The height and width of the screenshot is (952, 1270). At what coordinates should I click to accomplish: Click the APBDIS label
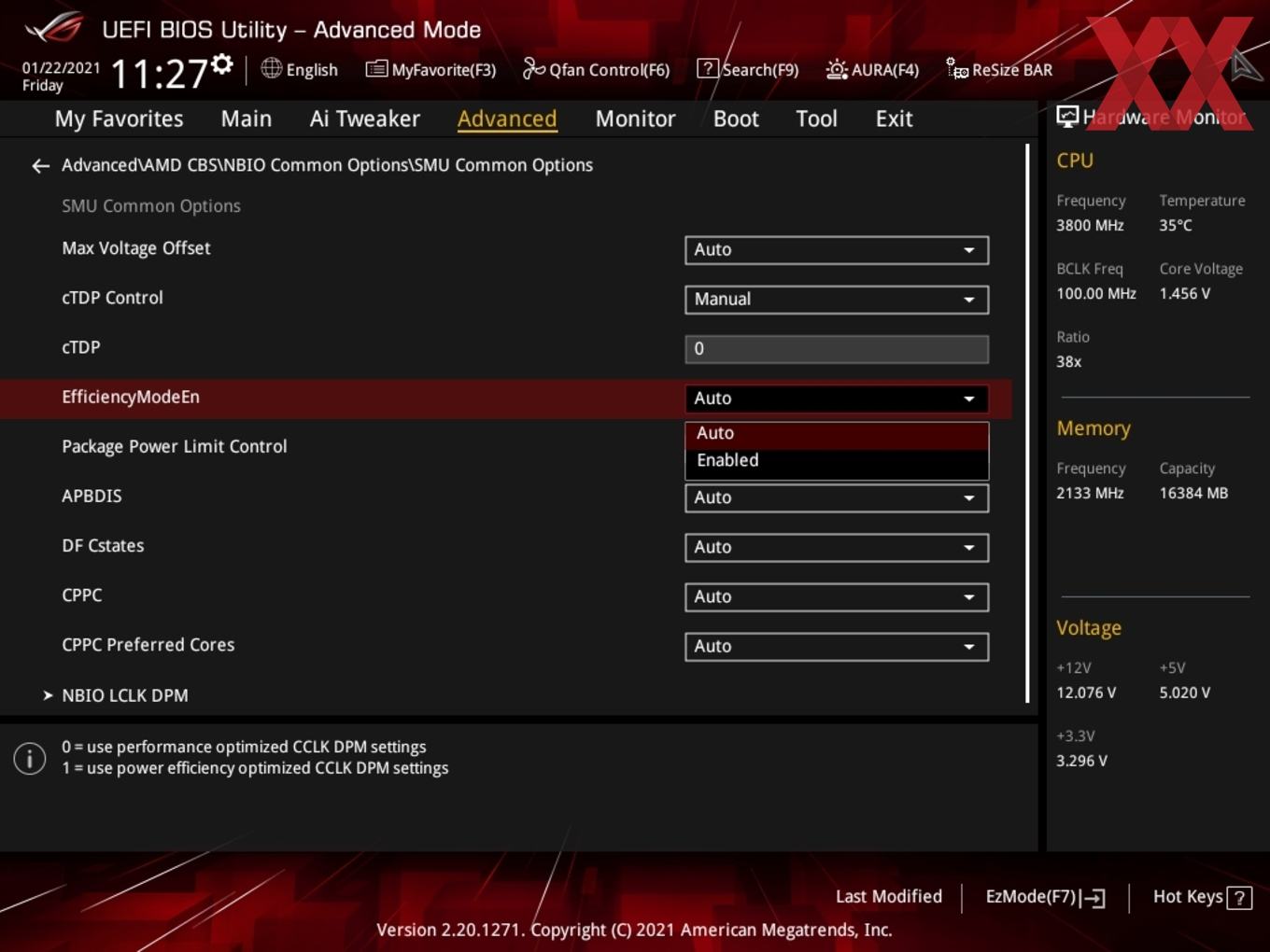[92, 496]
